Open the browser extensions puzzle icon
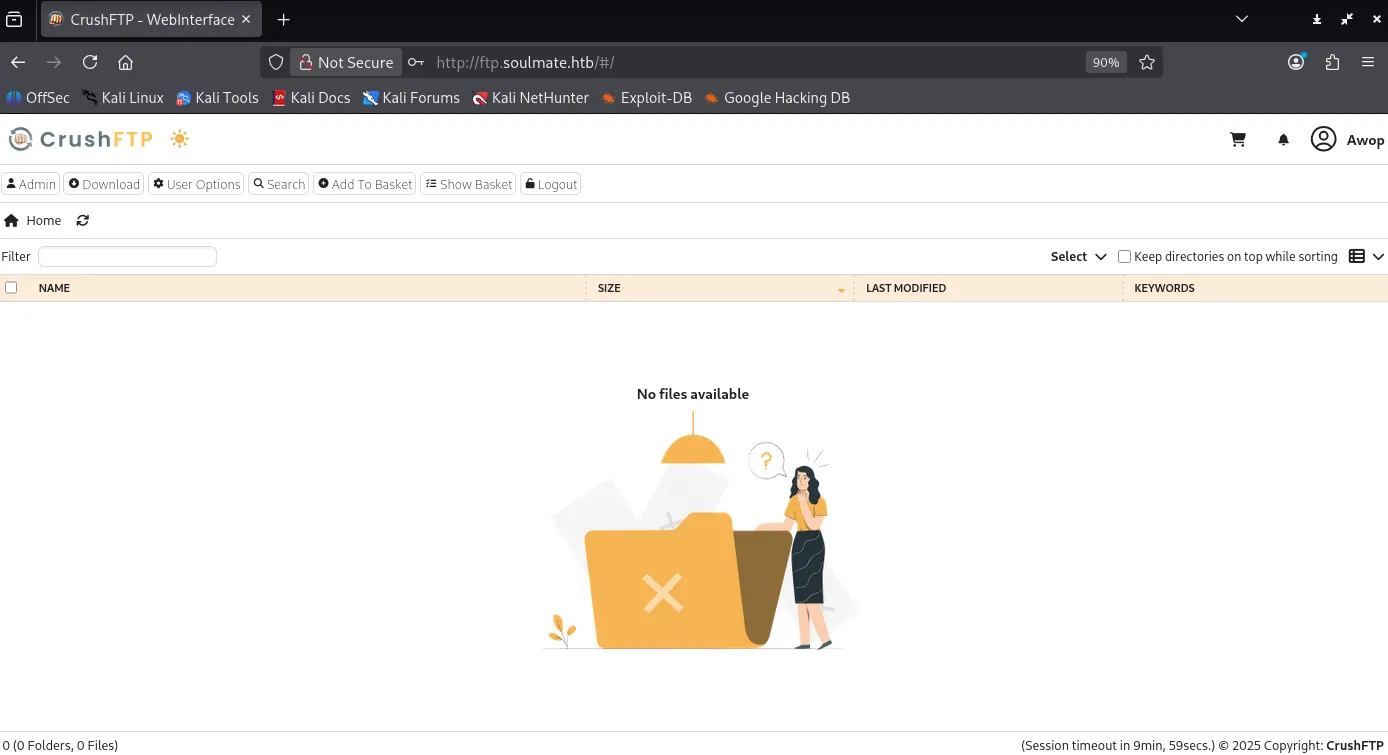The image size is (1388, 755). click(x=1332, y=62)
